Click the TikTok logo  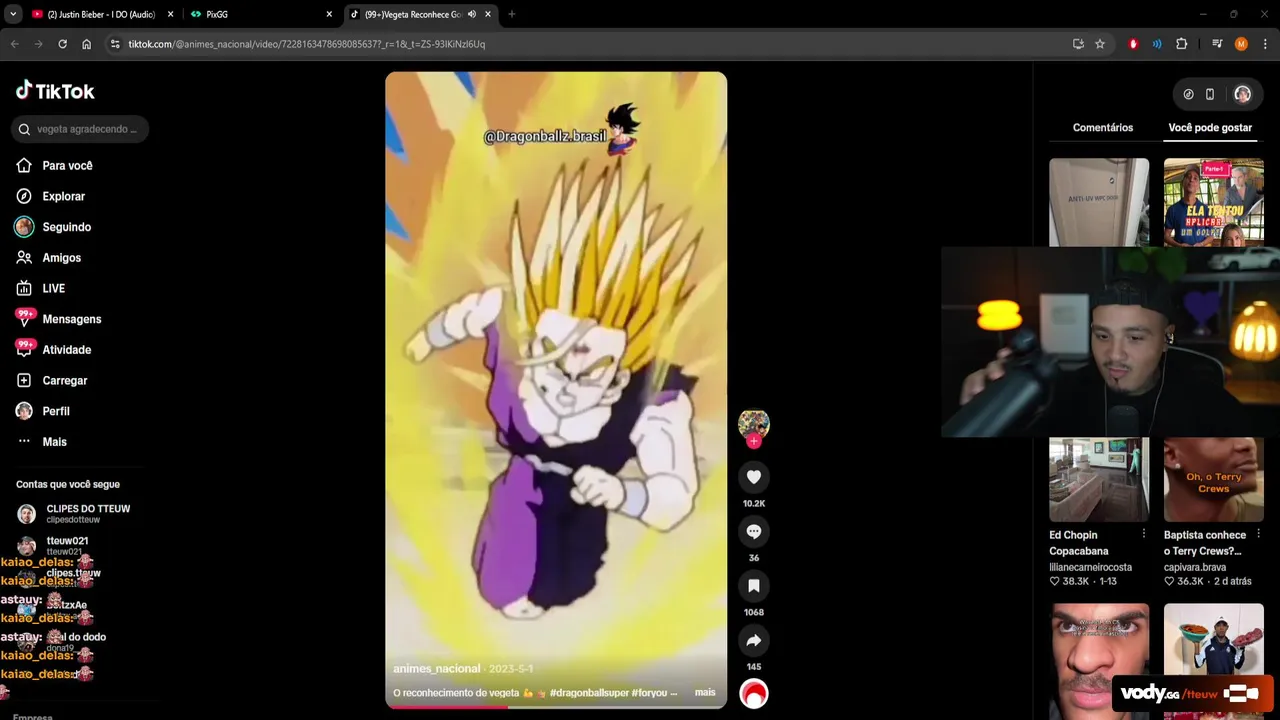(55, 91)
